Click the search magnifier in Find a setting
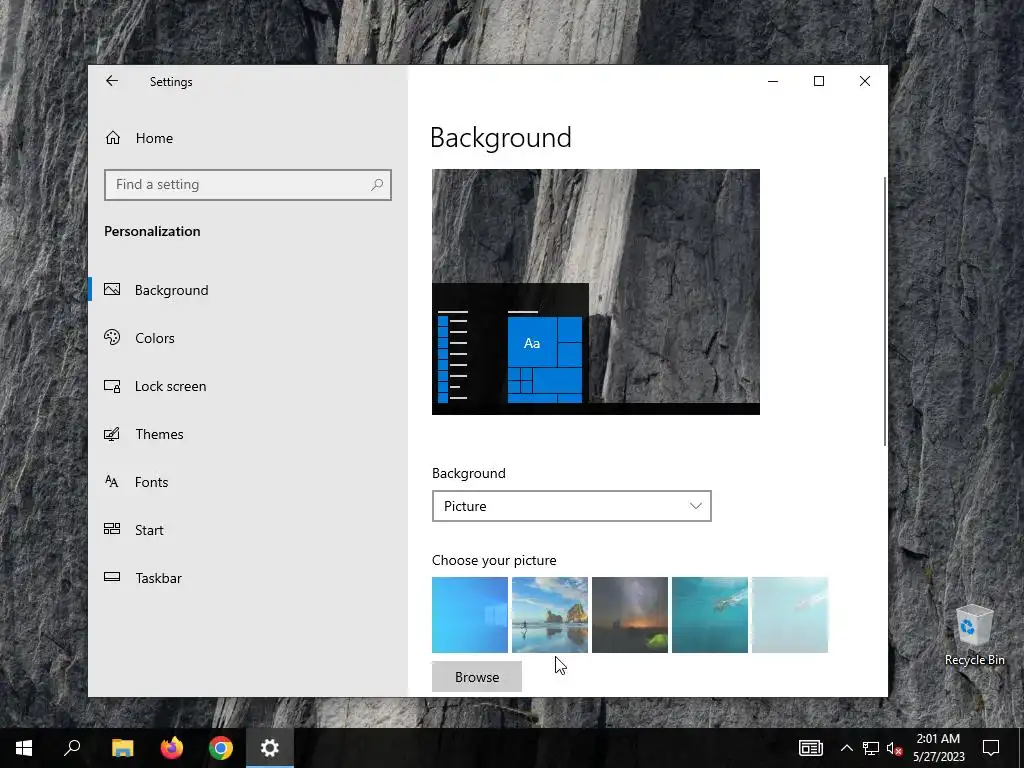The image size is (1024, 768). [x=377, y=185]
